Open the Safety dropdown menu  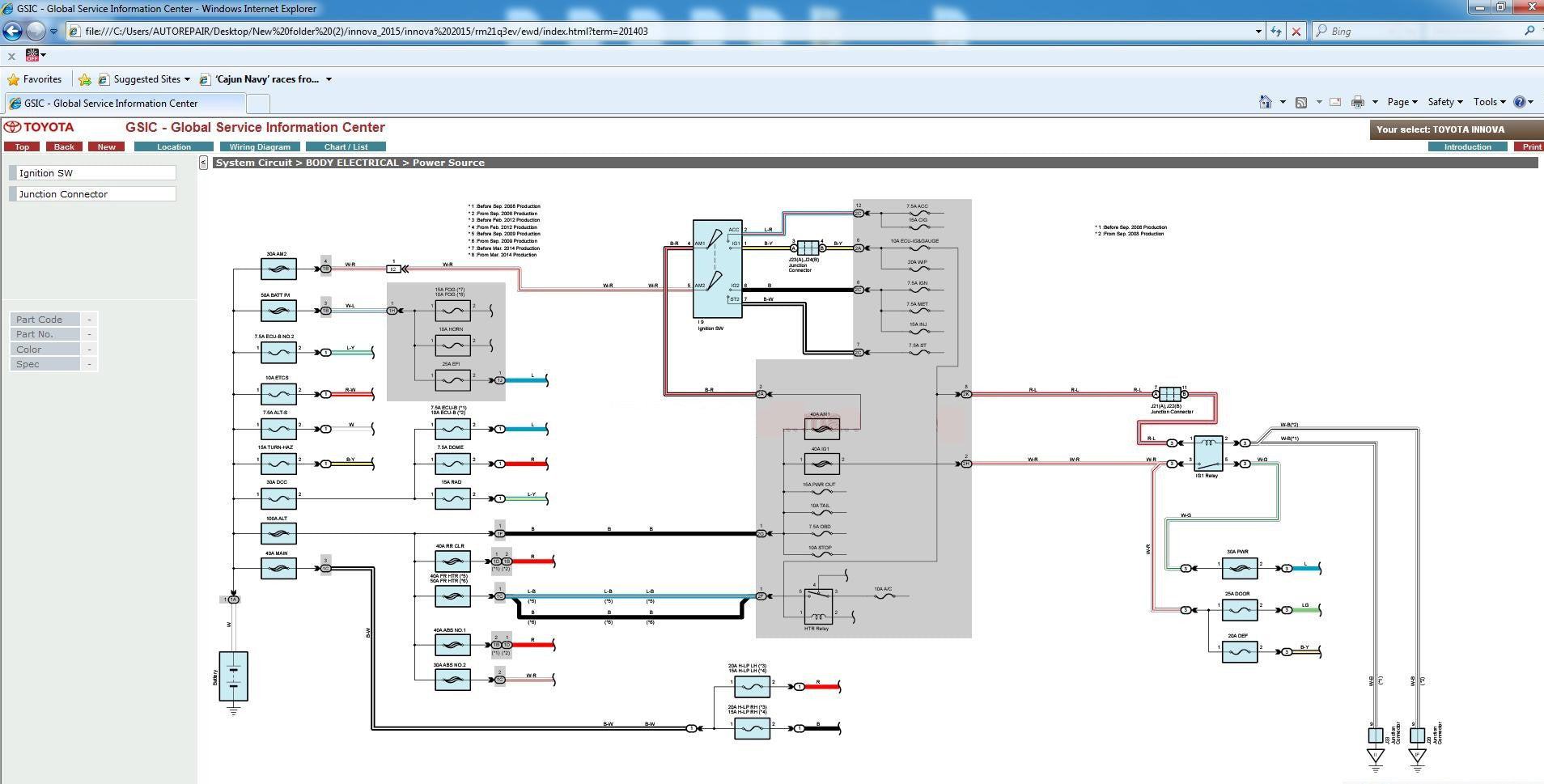tap(1444, 102)
